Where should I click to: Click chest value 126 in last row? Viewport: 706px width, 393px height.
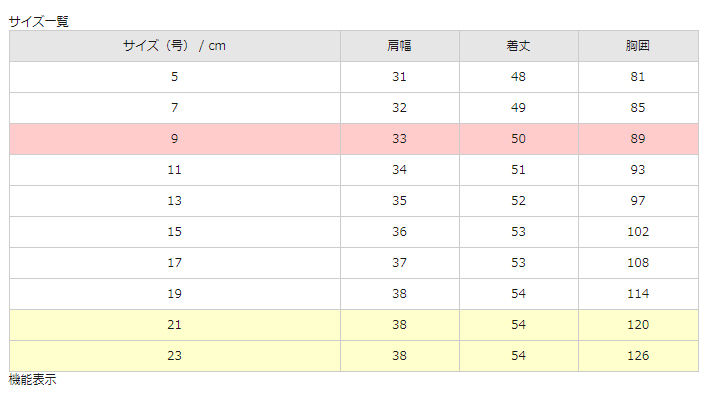(x=638, y=356)
